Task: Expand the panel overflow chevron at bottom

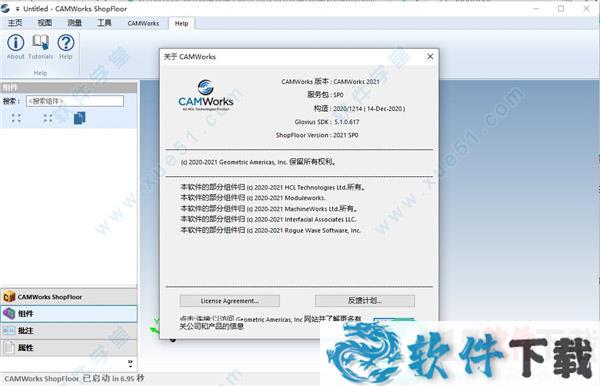Action: coord(130,363)
